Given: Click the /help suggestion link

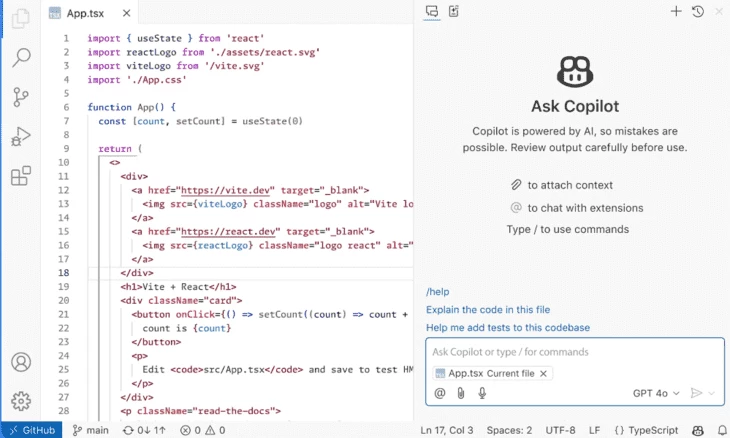Looking at the screenshot, I should [x=438, y=292].
